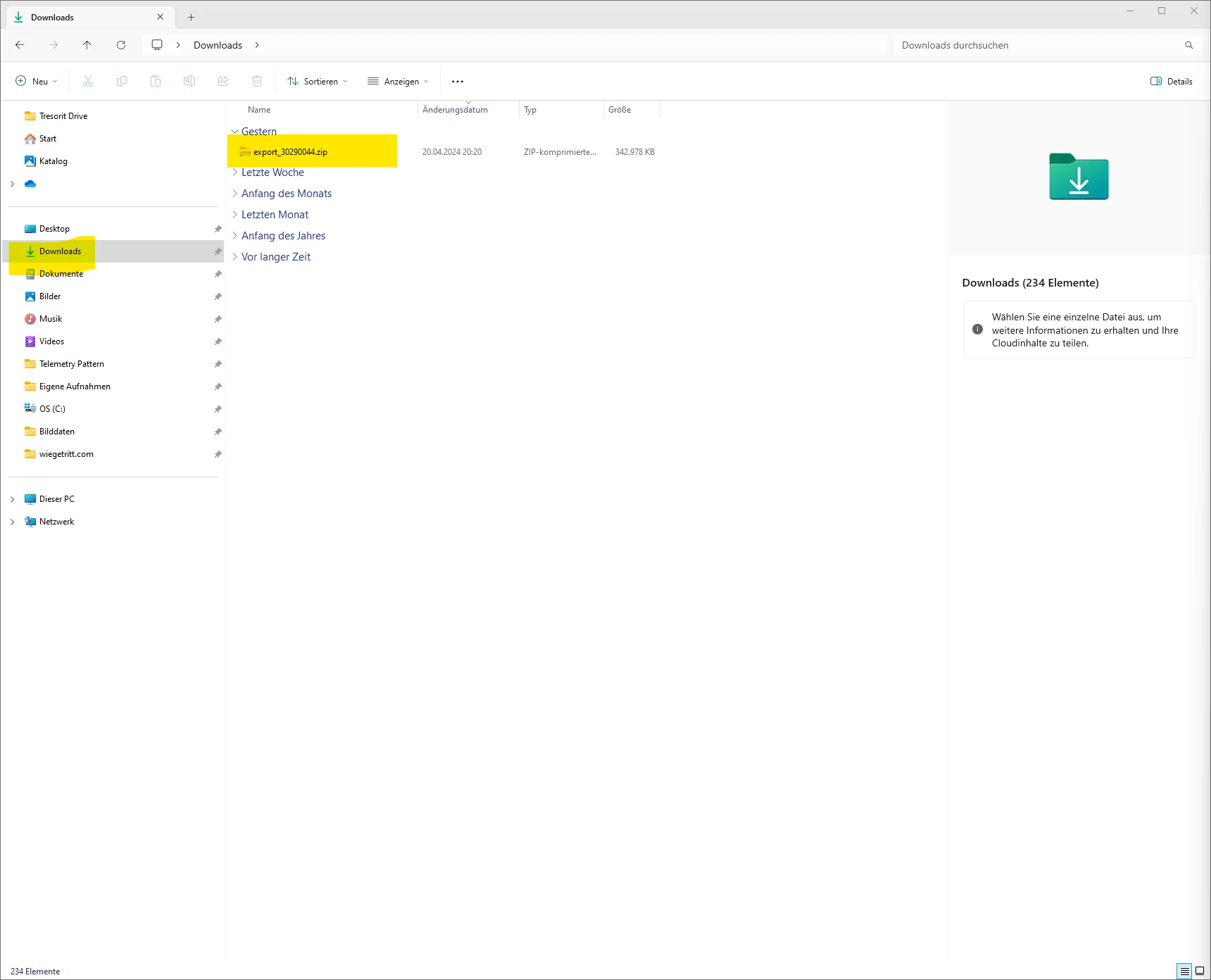1211x980 pixels.
Task: Add a new tab with plus icon
Action: coord(191,18)
